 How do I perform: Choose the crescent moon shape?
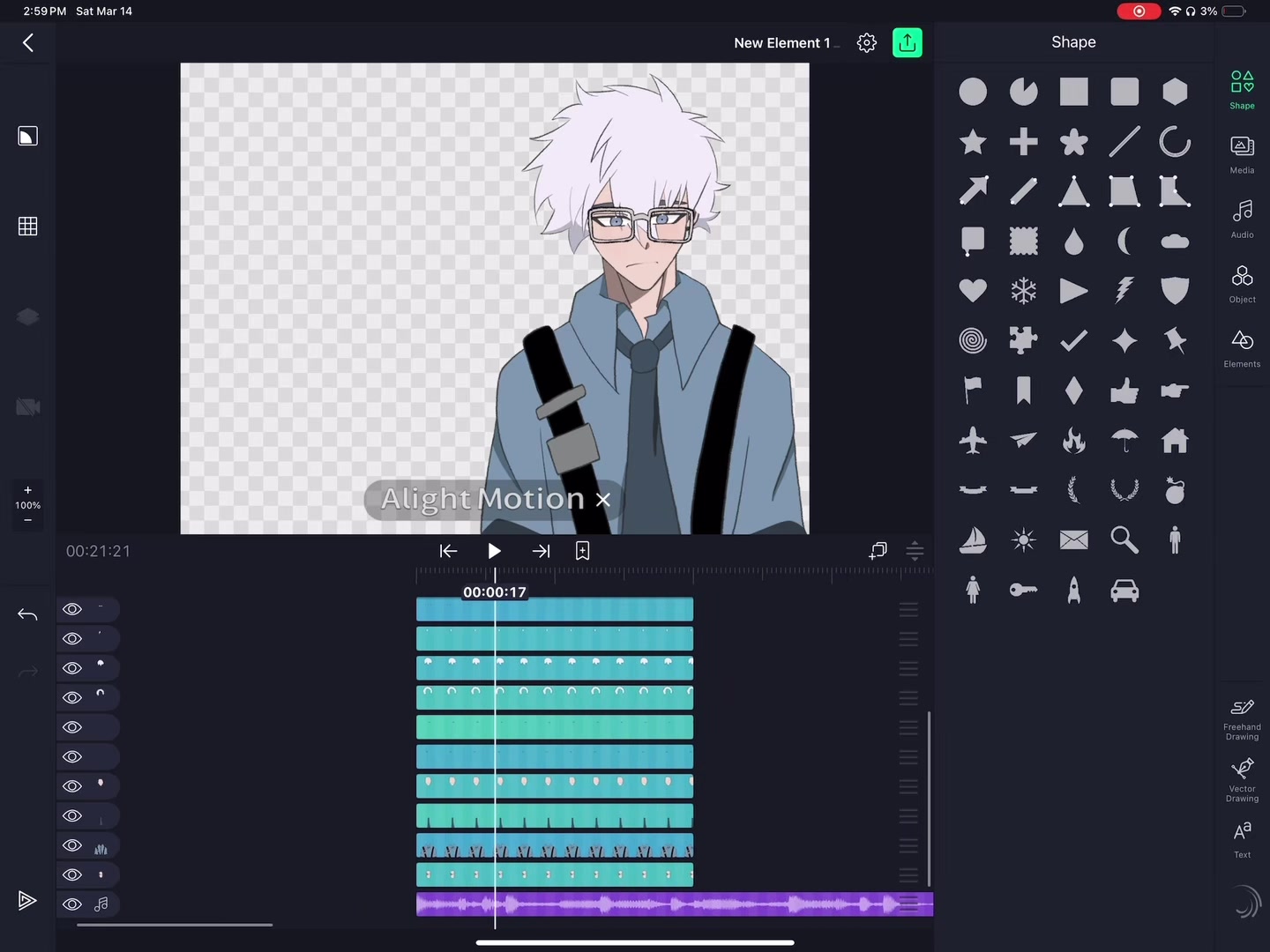1124,242
